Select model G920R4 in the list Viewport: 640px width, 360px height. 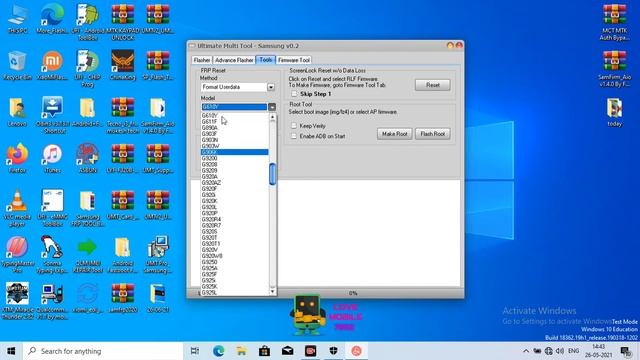235,220
